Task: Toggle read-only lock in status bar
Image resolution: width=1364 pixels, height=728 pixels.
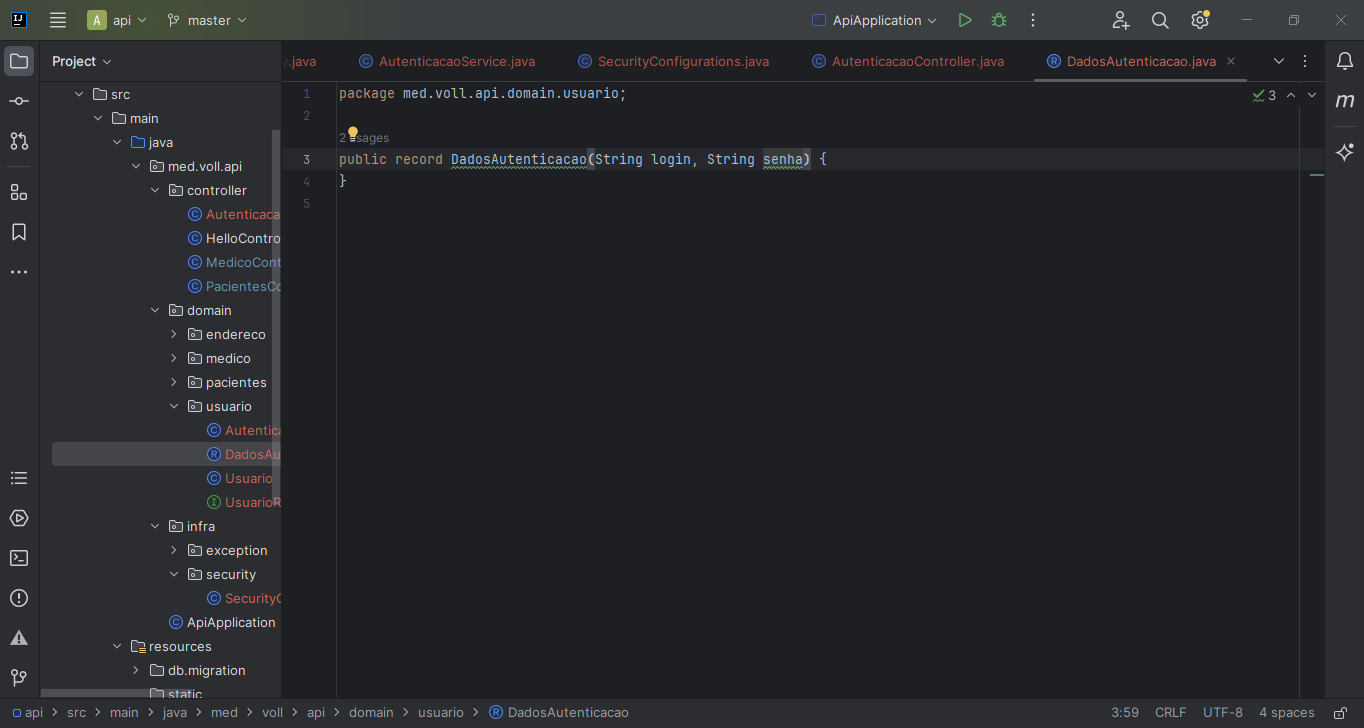Action: click(x=1340, y=713)
